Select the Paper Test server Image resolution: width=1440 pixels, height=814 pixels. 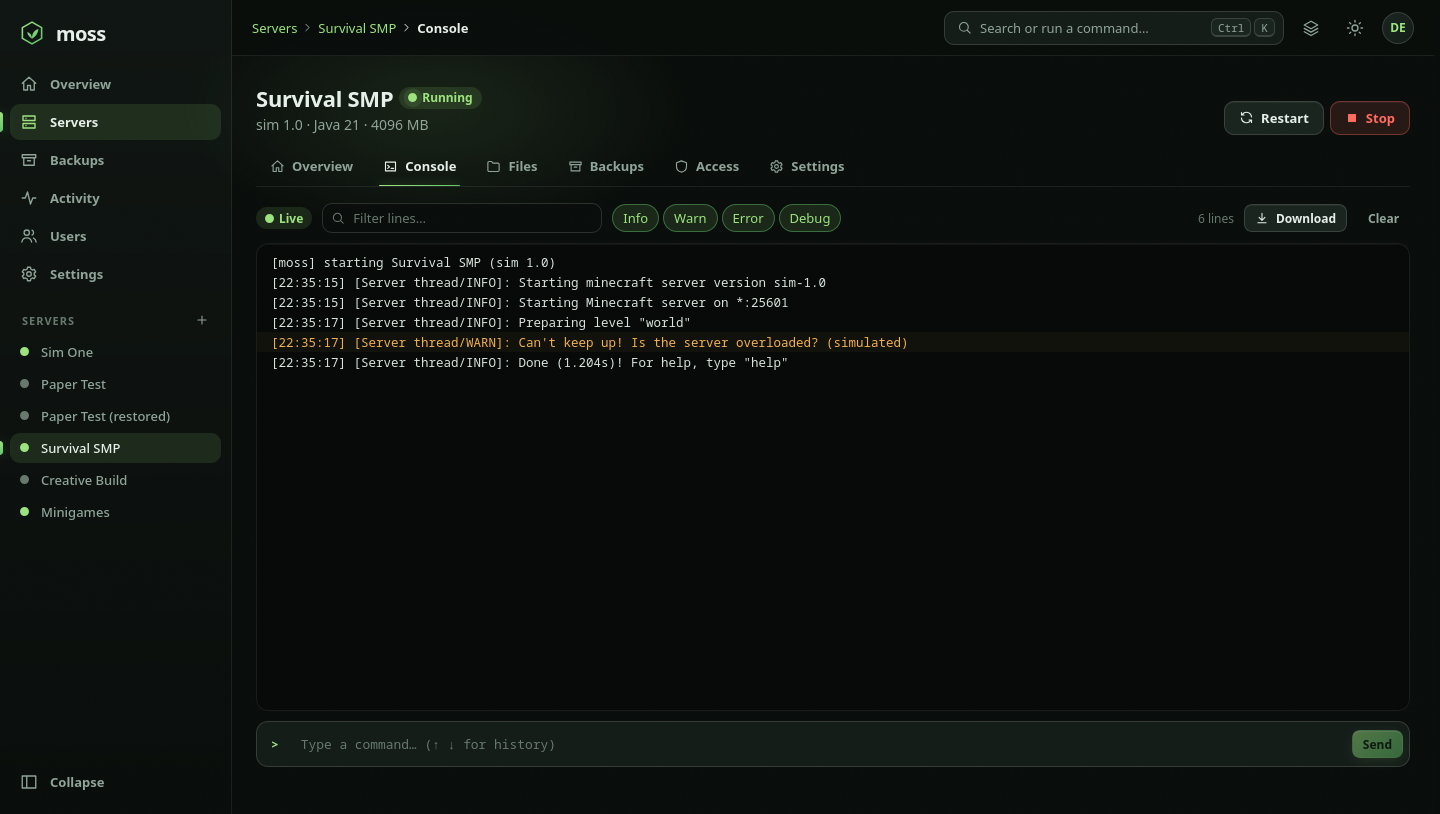click(x=115, y=384)
